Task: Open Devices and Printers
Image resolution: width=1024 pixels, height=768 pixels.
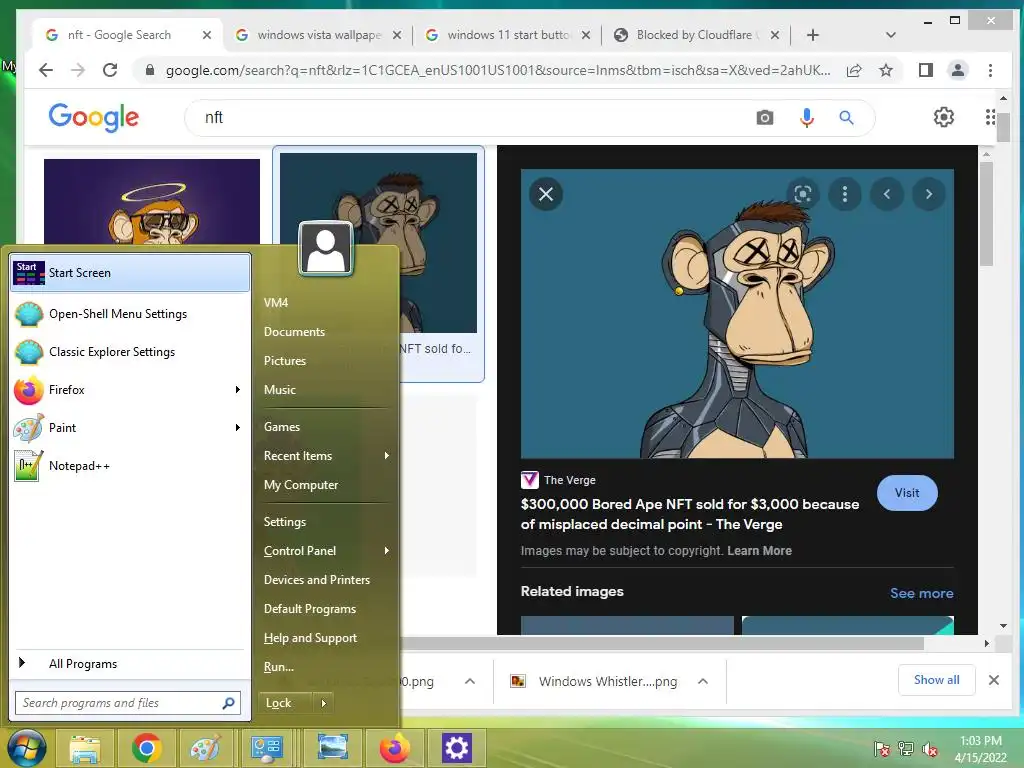Action: [317, 579]
